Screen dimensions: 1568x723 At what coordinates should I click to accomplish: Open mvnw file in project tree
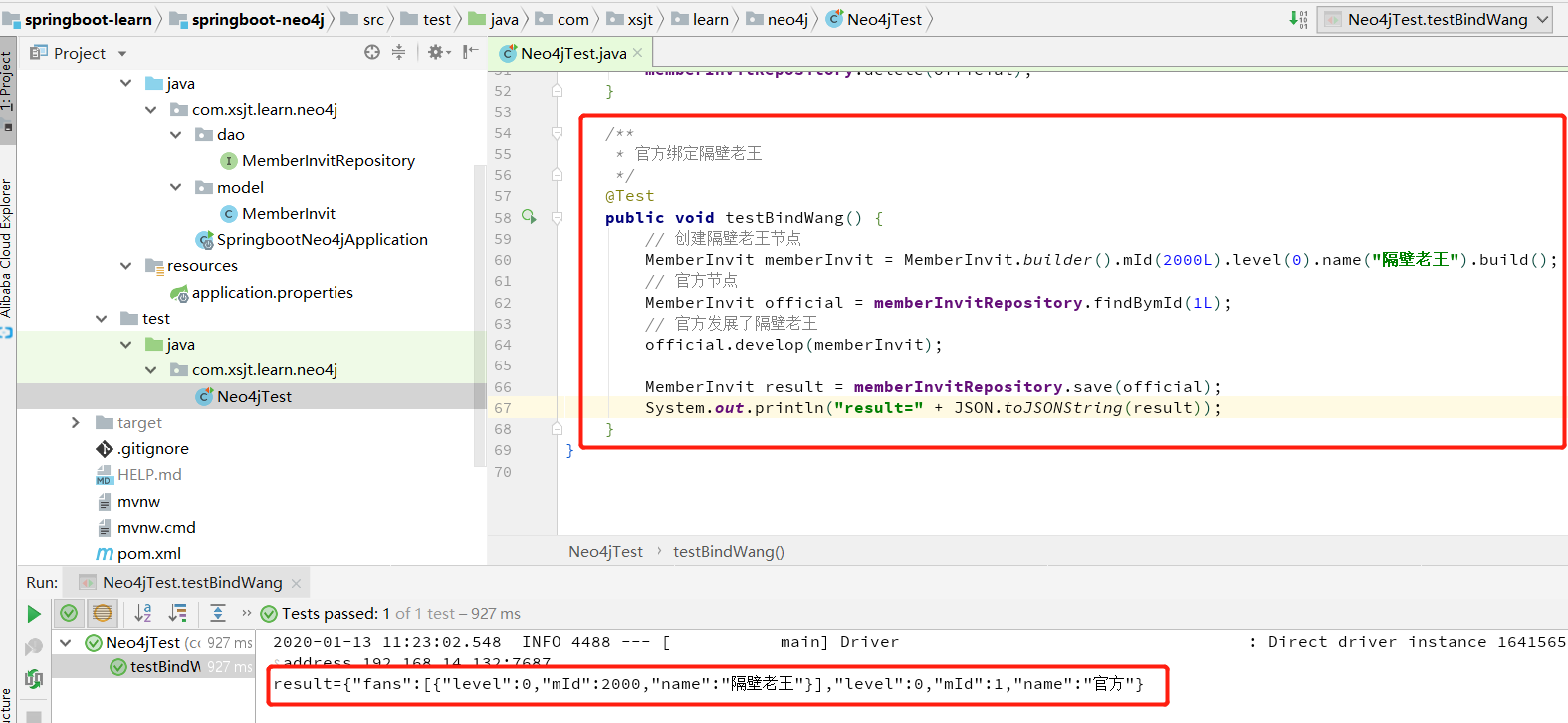click(128, 501)
